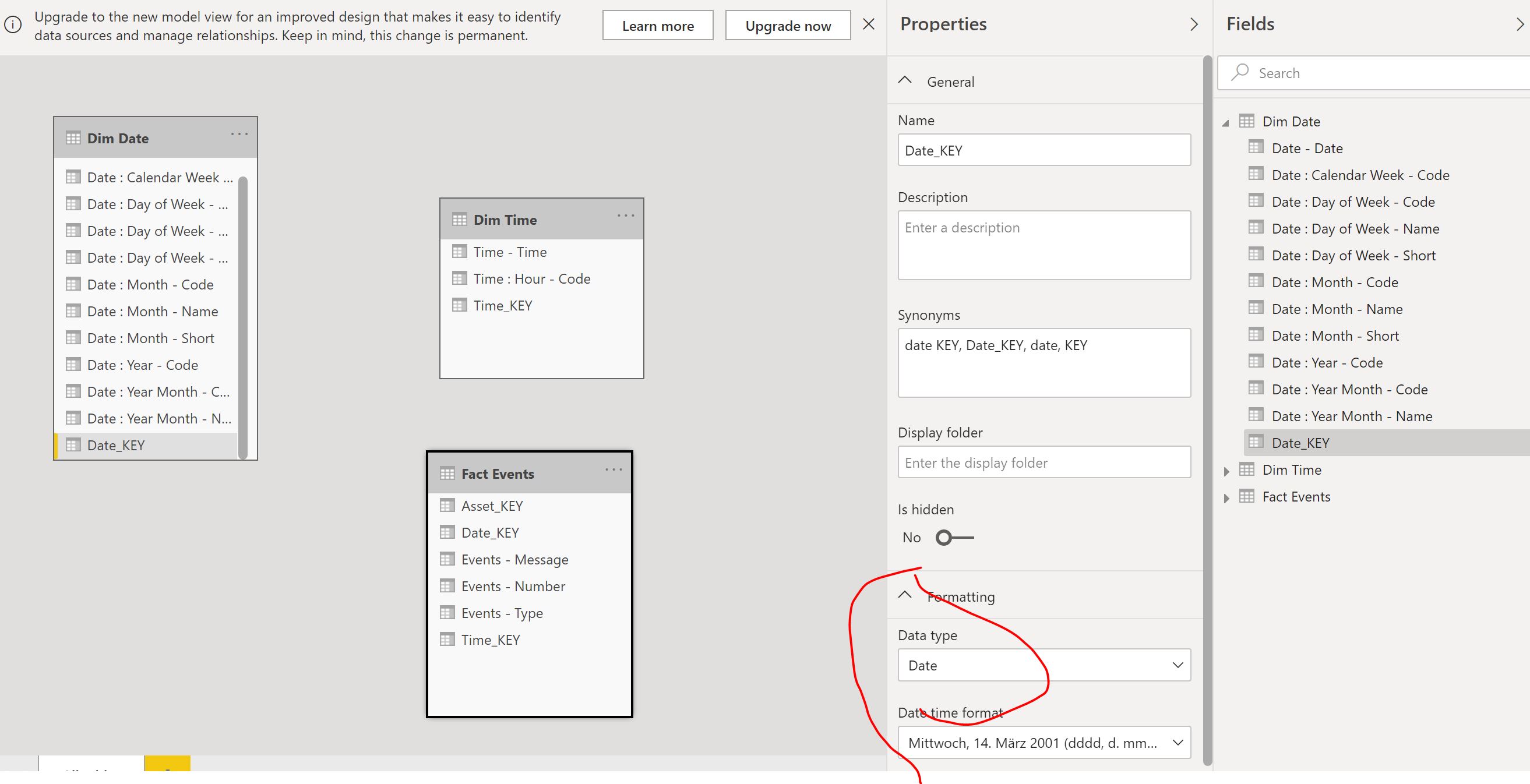Collapse the Properties pane chevron

[x=1194, y=24]
